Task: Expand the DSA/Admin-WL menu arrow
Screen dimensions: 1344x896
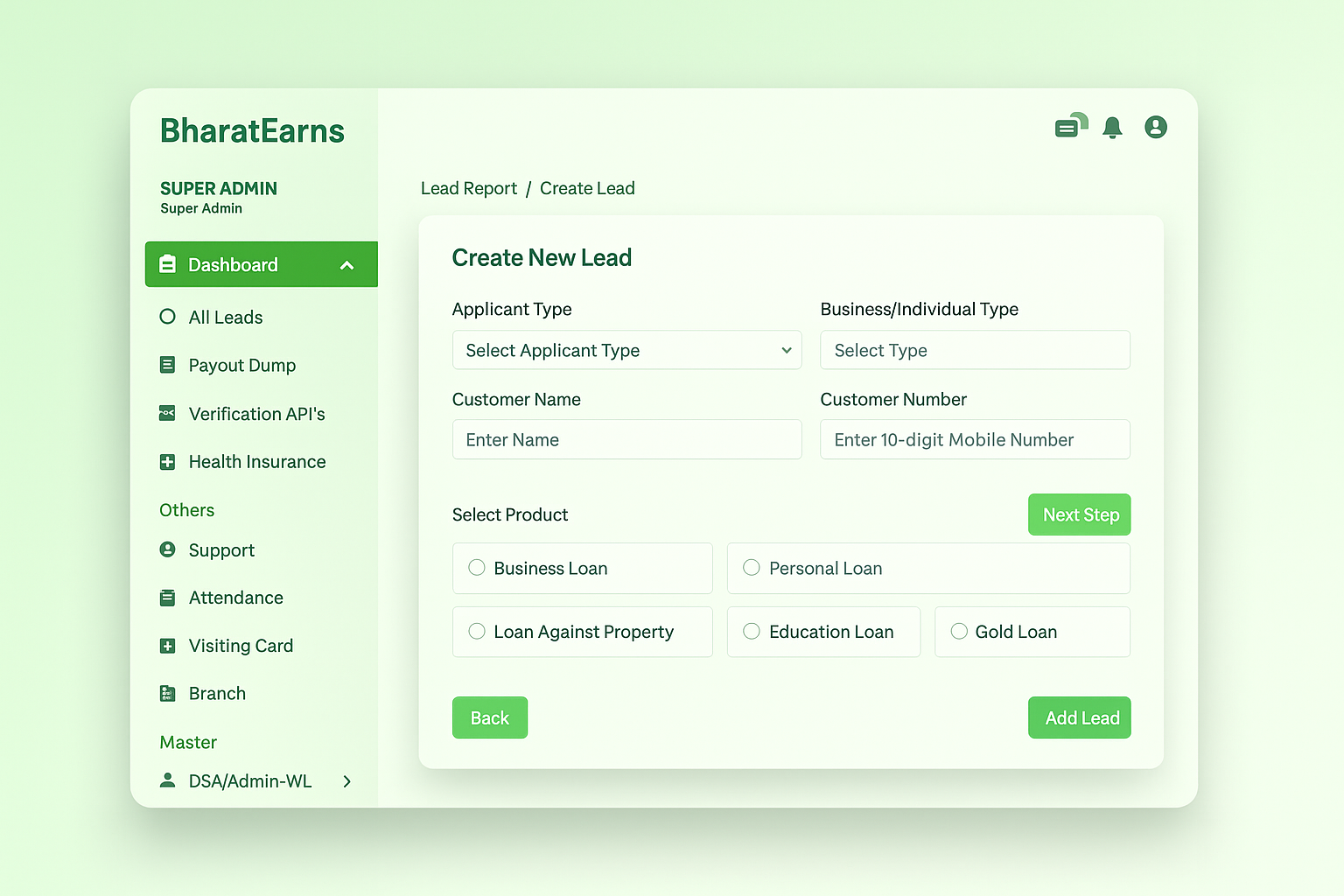Action: (x=346, y=781)
